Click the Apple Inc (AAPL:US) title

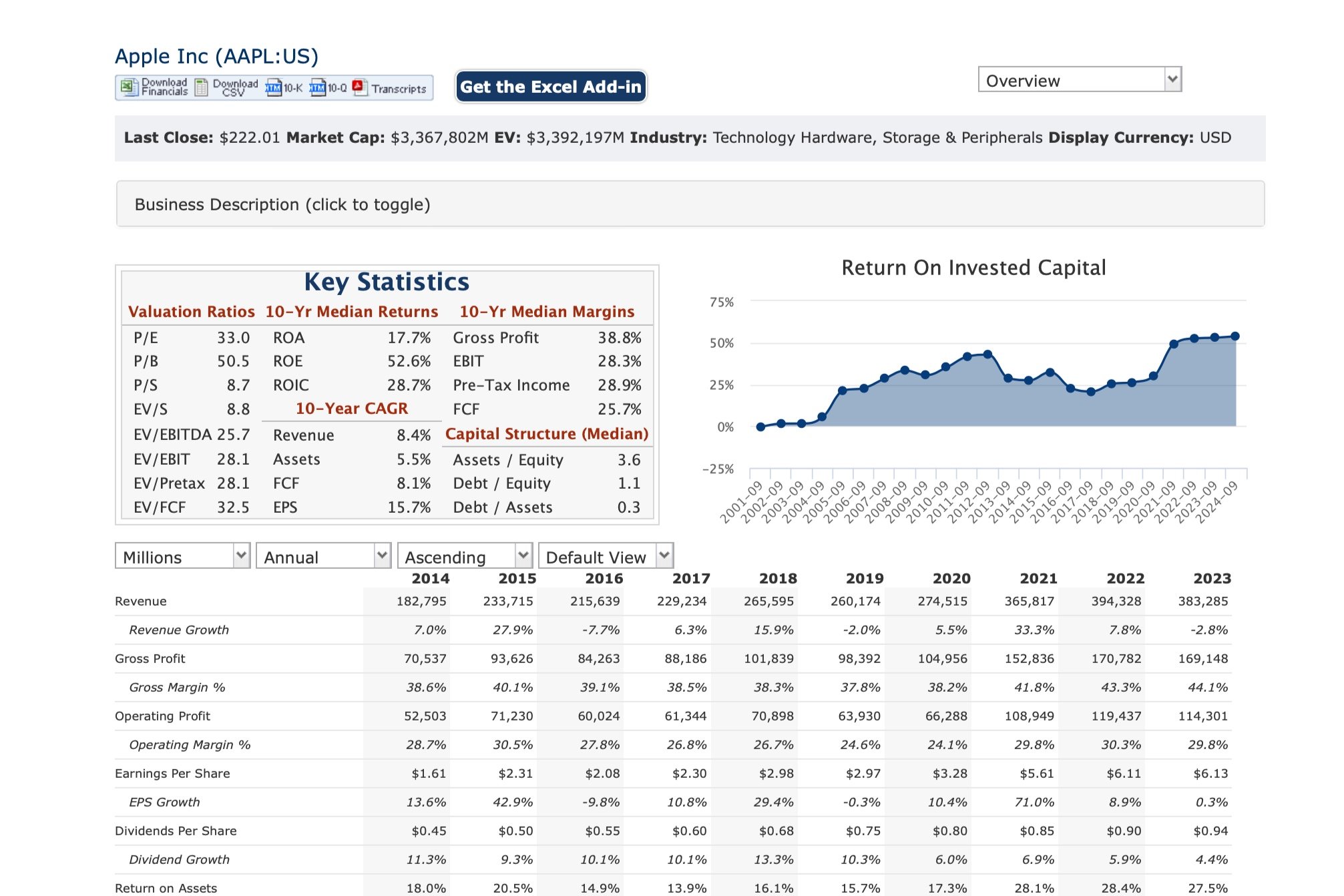tap(216, 56)
